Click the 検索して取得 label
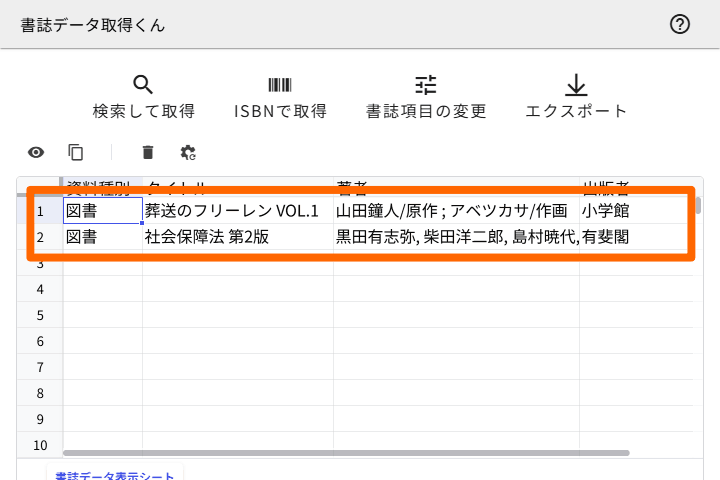 click(143, 111)
